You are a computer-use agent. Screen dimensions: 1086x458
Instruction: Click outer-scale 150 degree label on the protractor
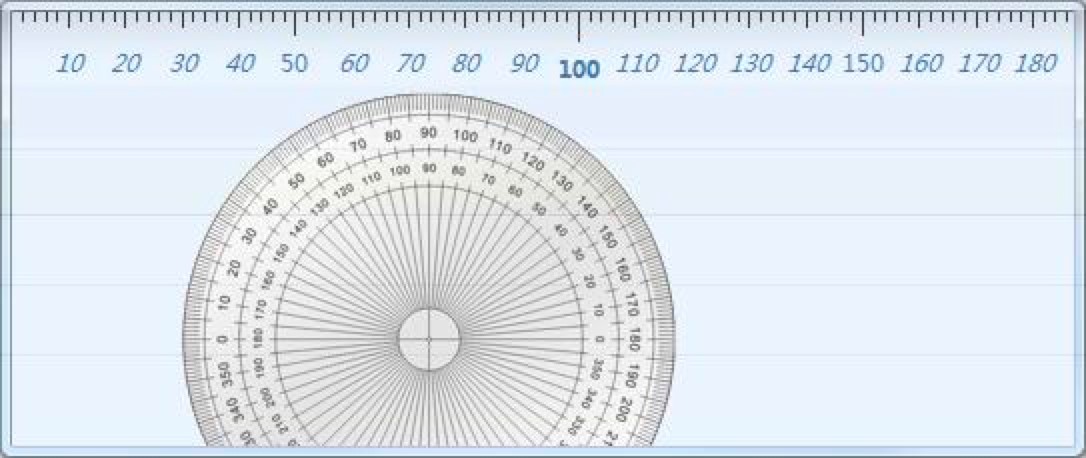point(608,236)
